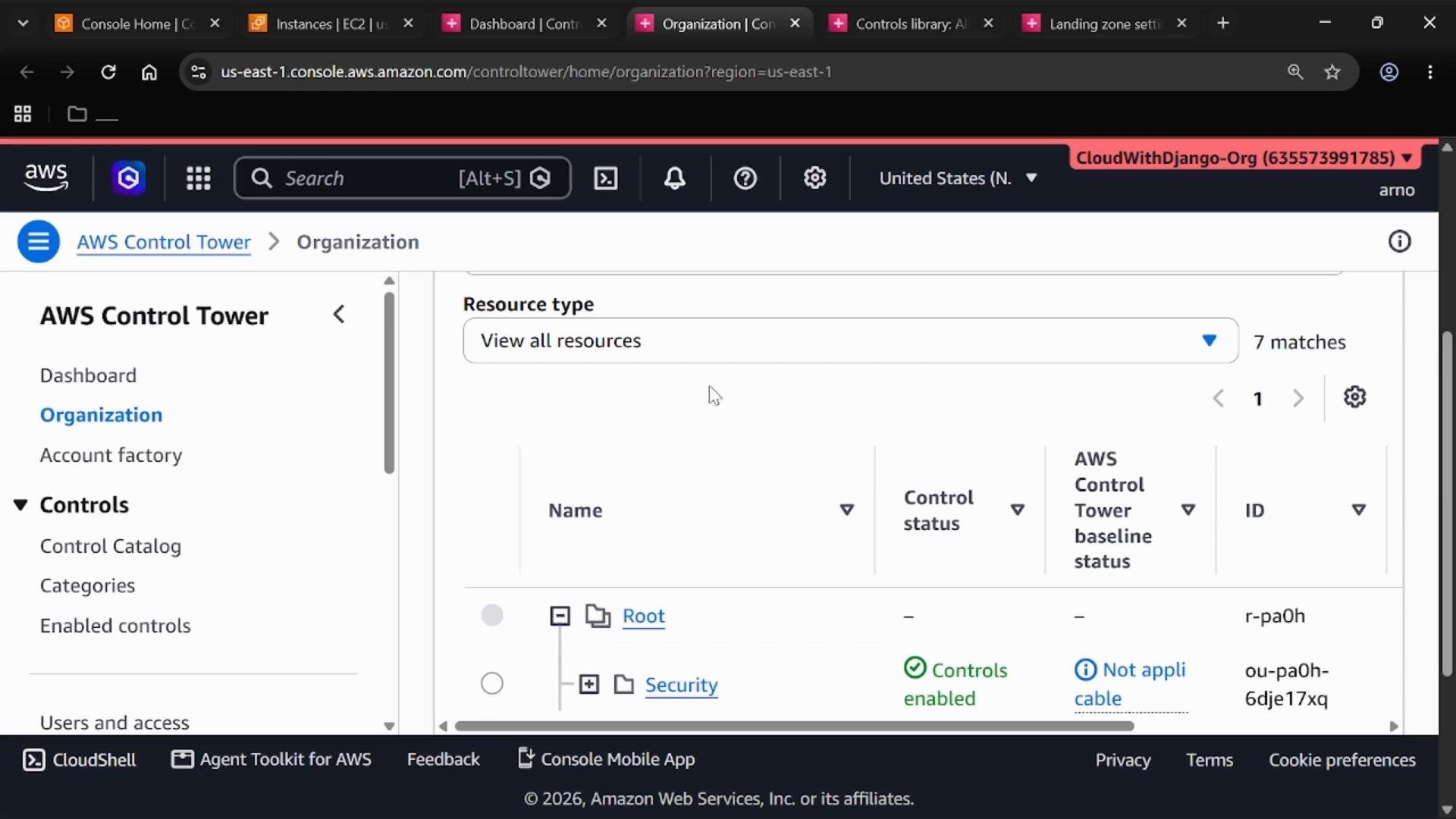The height and width of the screenshot is (819, 1456).
Task: Open the Privacy footer link
Action: (x=1123, y=760)
